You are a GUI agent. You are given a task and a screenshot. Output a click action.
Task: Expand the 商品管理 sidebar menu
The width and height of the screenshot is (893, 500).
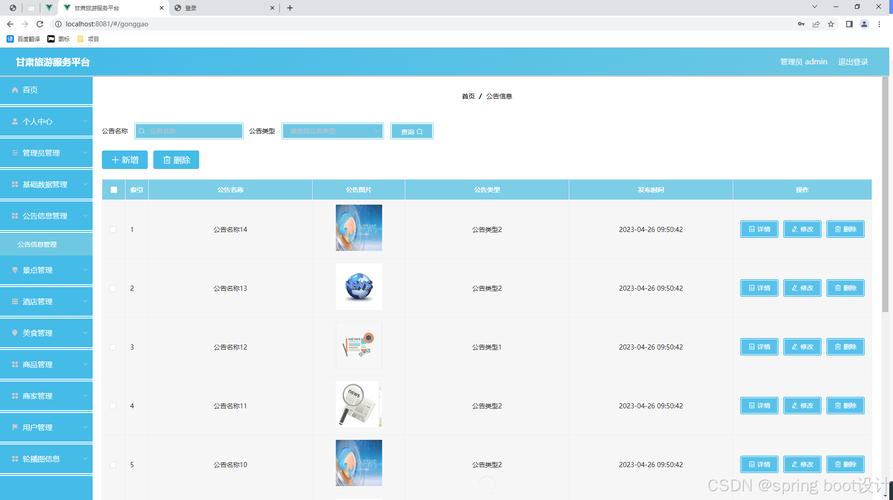pyautogui.click(x=46, y=364)
